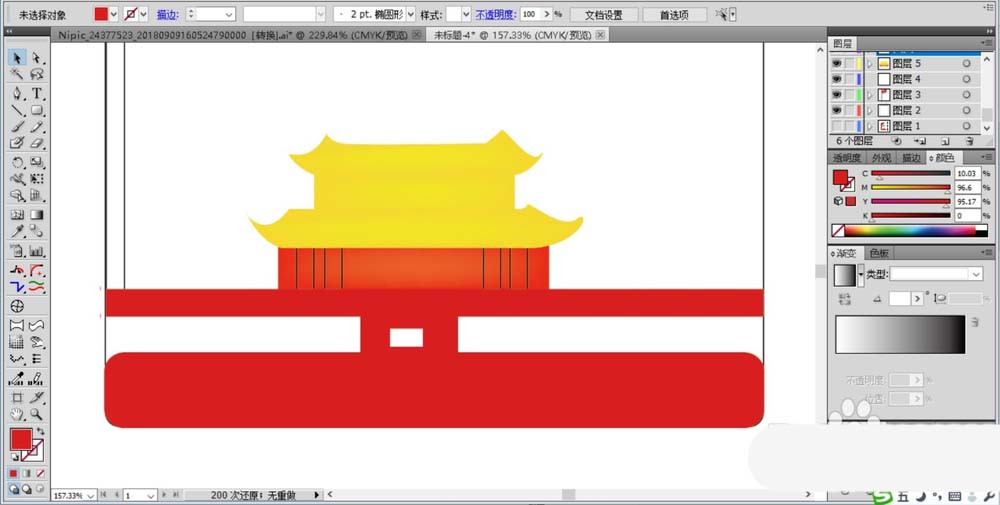Expand 图层 5 disclosure triangle
1000x505 pixels.
tap(869, 64)
